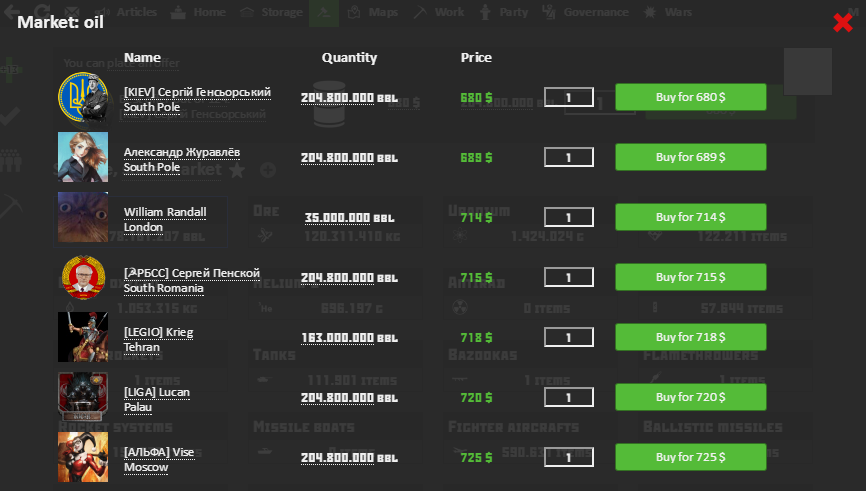Open the Moscow region link
This screenshot has width=866, height=491.
tap(145, 467)
